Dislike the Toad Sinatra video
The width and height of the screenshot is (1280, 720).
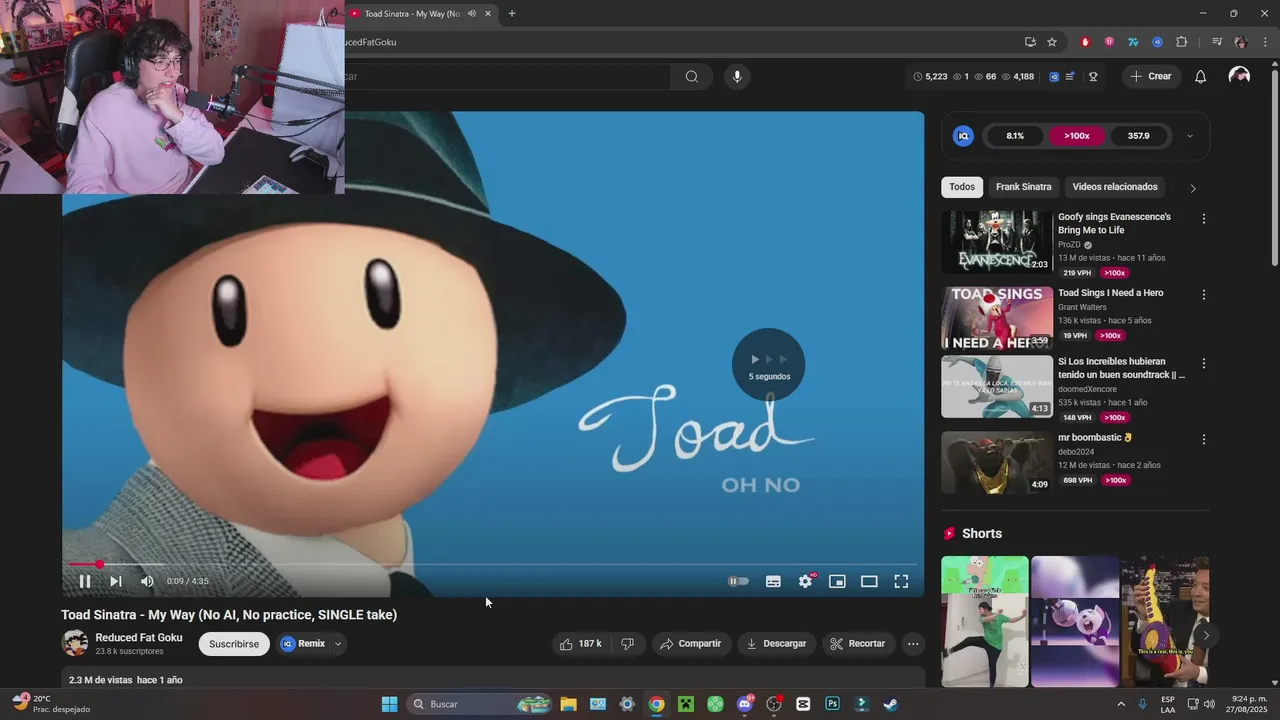click(x=628, y=644)
